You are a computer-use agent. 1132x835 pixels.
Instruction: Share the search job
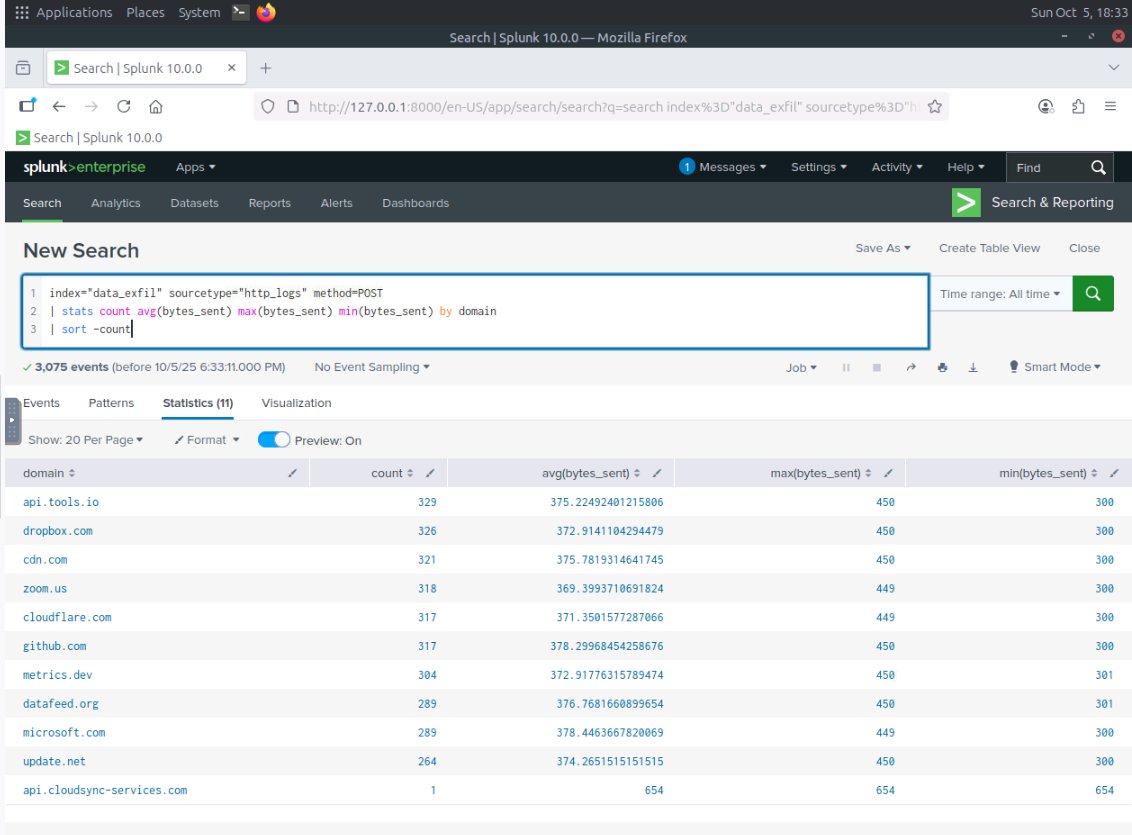click(x=911, y=367)
